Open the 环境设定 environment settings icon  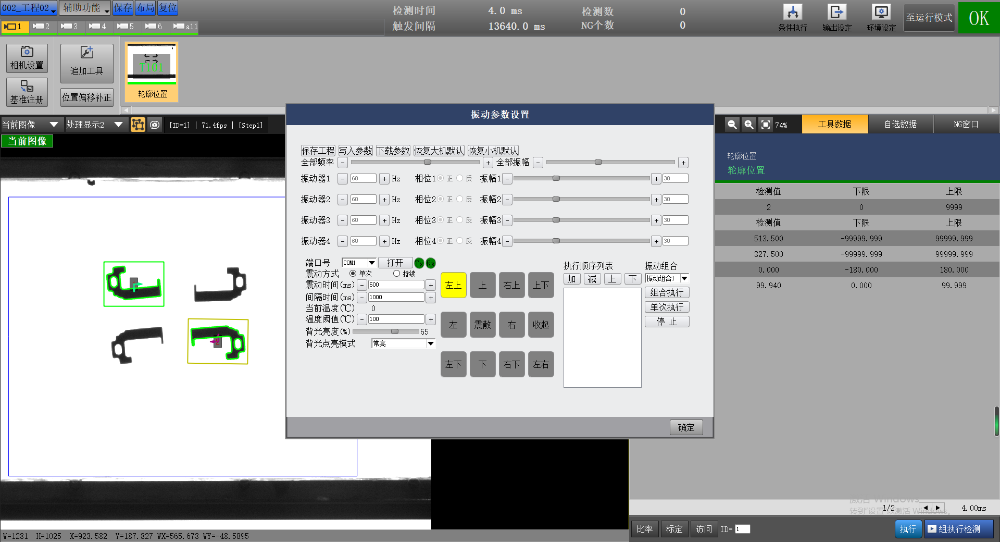click(881, 17)
